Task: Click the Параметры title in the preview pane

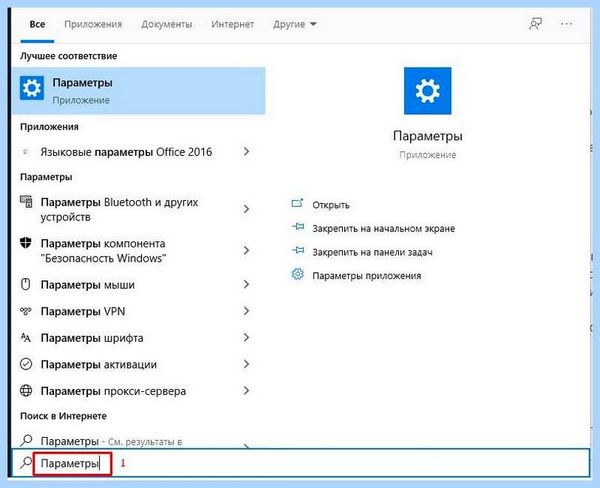Action: point(427,136)
